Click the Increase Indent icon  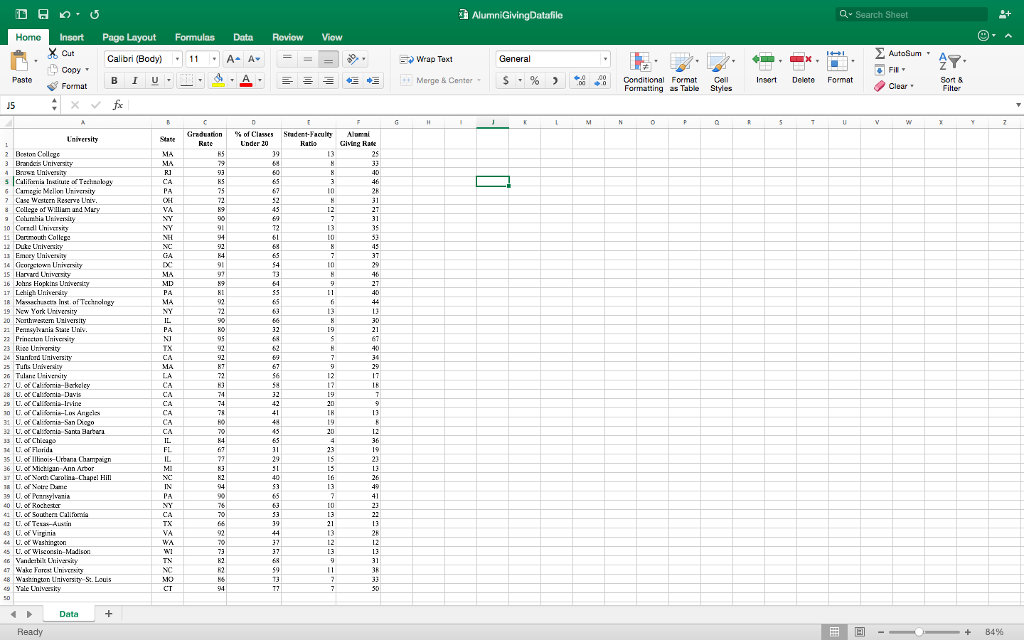(x=375, y=80)
